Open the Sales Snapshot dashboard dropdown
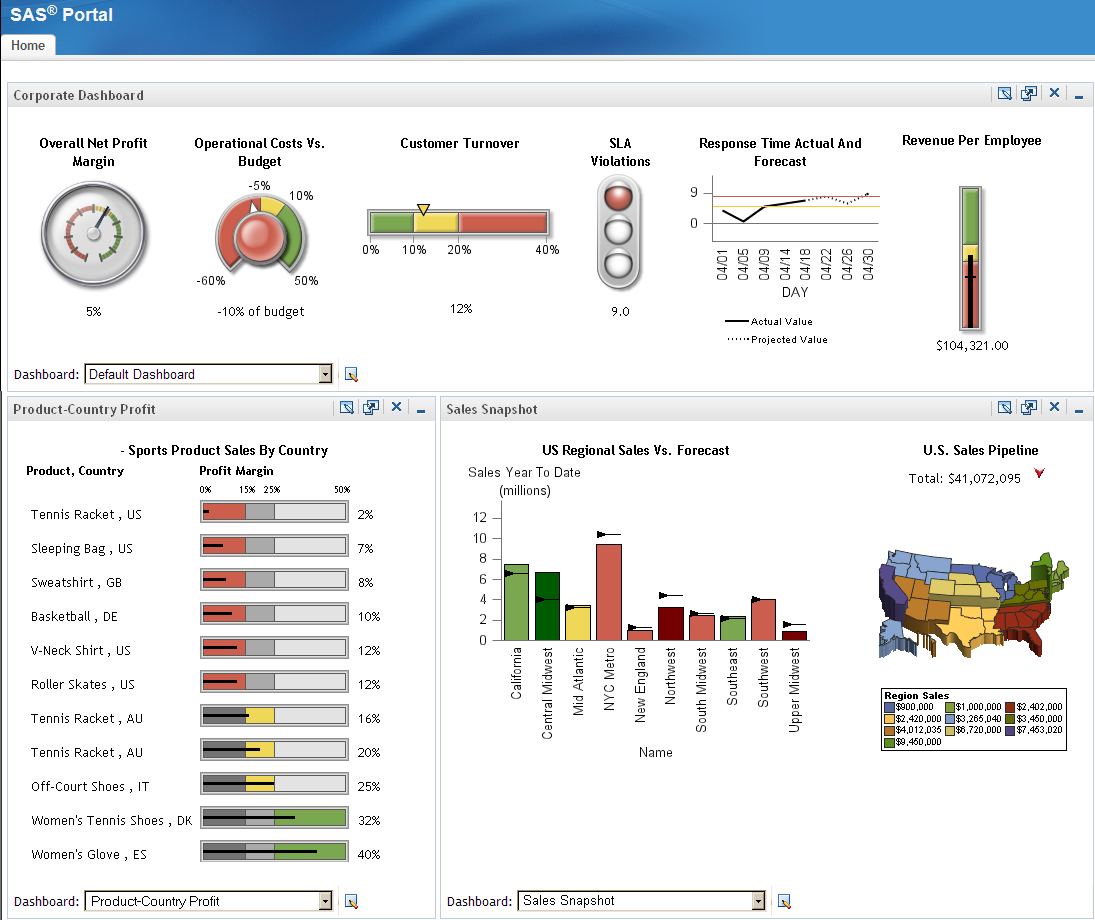1095x920 pixels. coord(758,901)
